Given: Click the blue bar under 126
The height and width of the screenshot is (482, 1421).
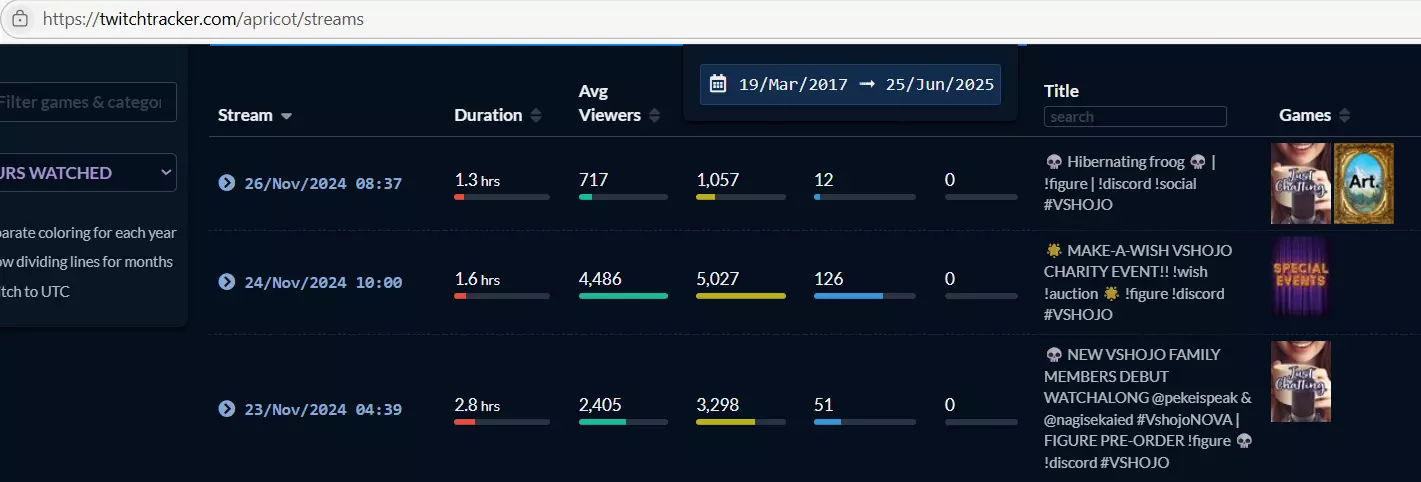Looking at the screenshot, I should coord(848,296).
